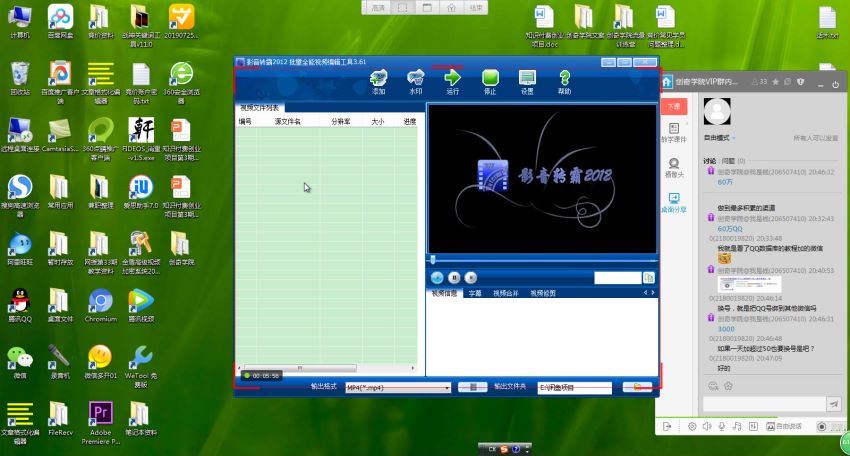Click the FileRecv folder desktop icon

pyautogui.click(x=61, y=419)
